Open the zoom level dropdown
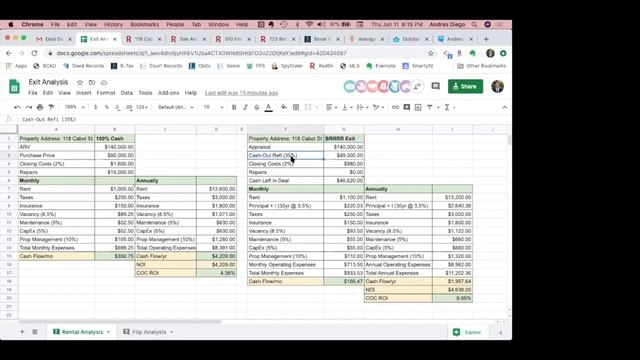The width and height of the screenshot is (640, 360). point(75,107)
